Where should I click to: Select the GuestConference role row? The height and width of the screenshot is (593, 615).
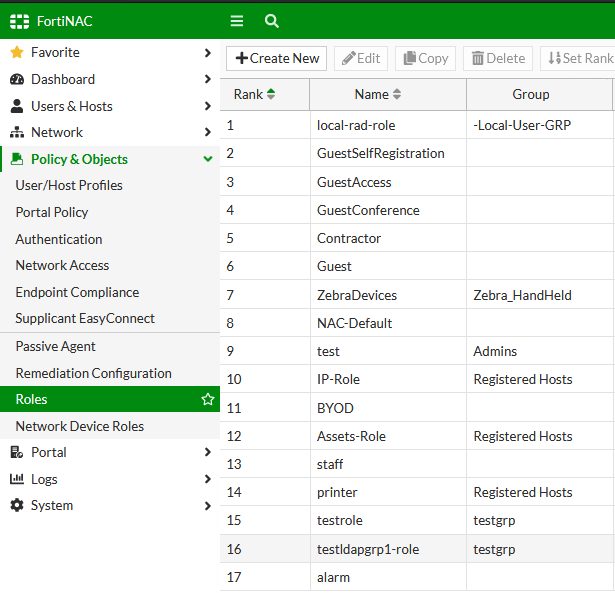(417, 210)
